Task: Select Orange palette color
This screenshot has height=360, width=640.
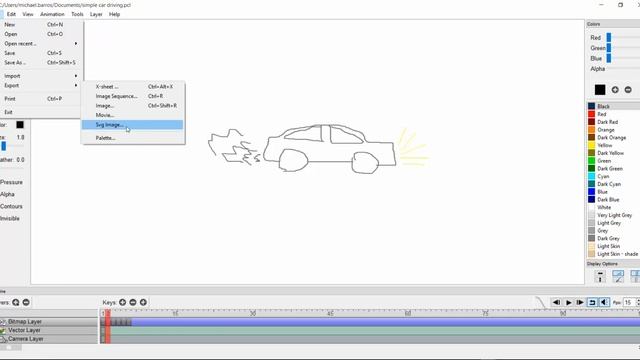Action: [613, 129]
